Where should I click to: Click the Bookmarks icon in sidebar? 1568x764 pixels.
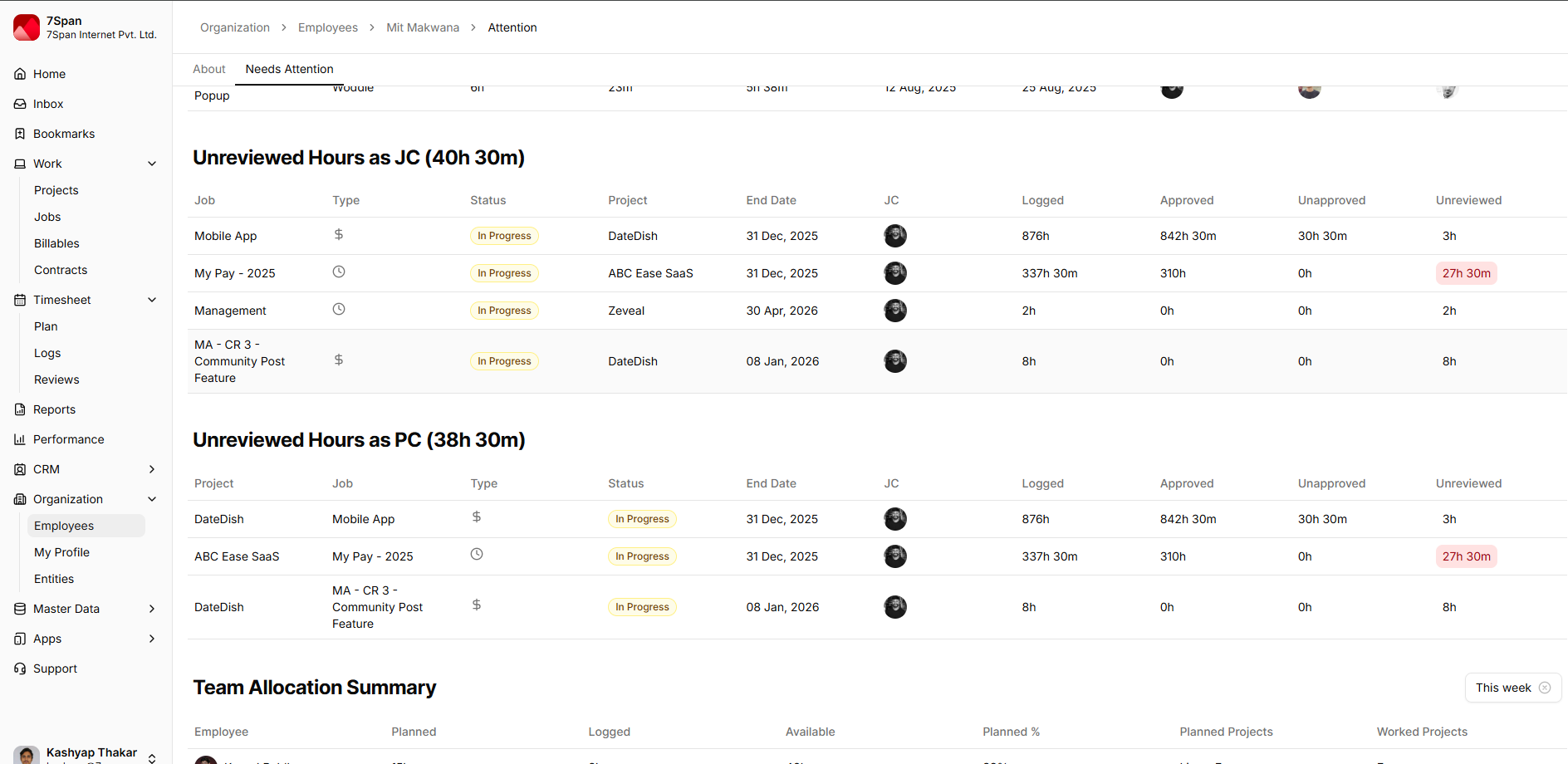coord(20,134)
